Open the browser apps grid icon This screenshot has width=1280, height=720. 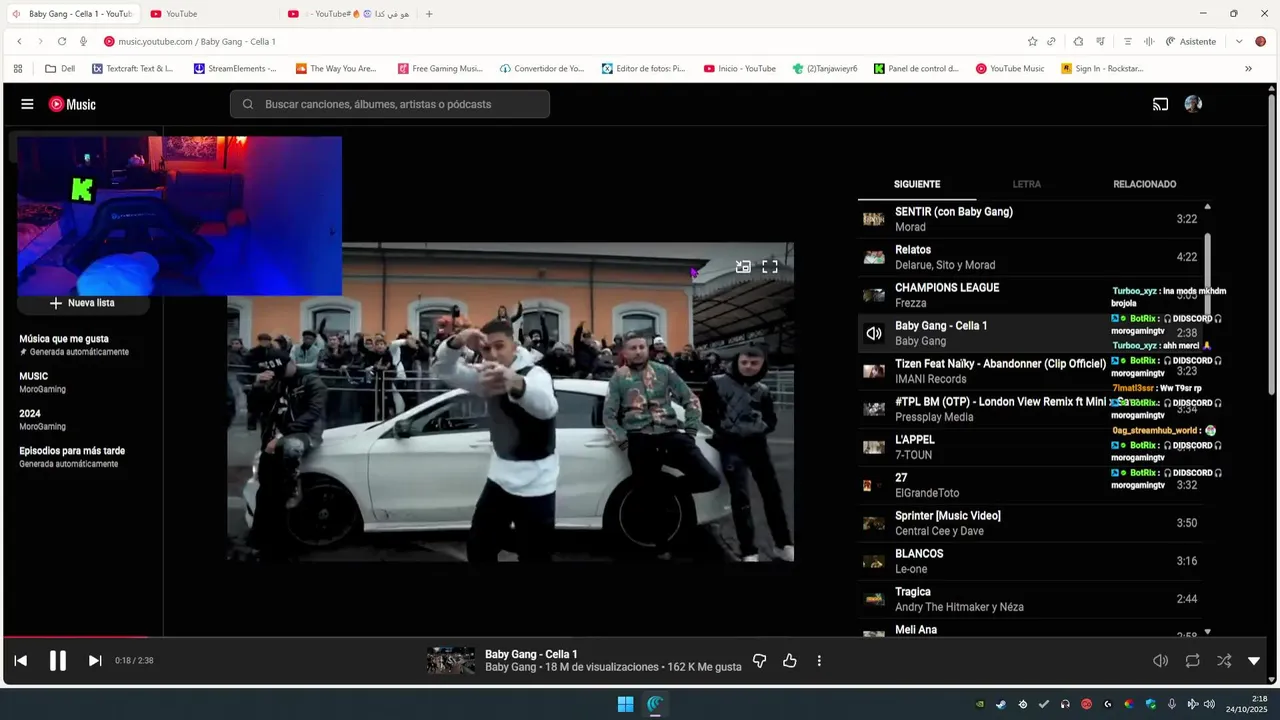18,69
